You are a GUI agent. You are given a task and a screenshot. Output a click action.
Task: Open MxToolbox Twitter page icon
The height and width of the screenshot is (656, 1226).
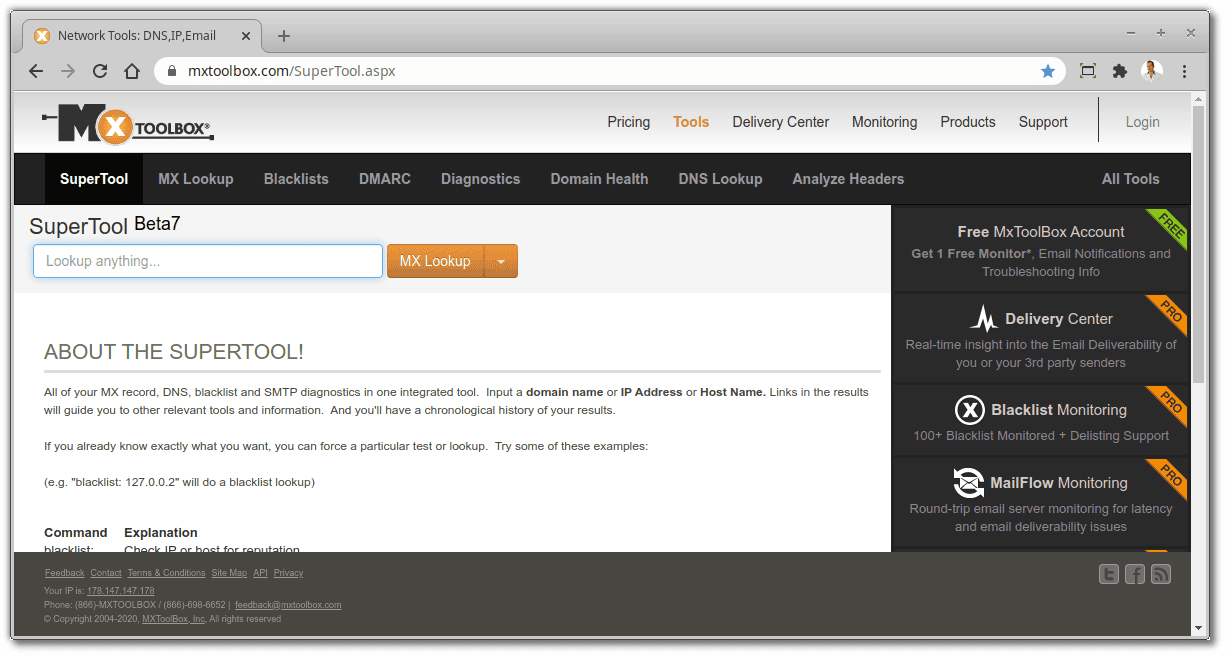(x=1108, y=574)
